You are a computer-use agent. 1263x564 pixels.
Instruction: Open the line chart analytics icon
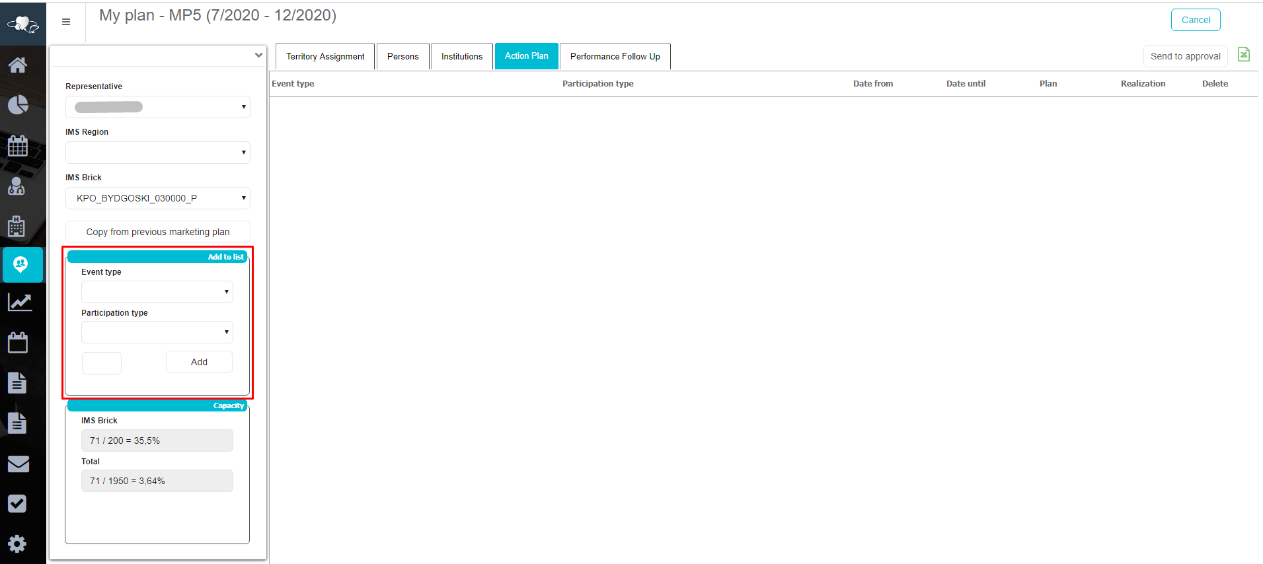coord(17,302)
